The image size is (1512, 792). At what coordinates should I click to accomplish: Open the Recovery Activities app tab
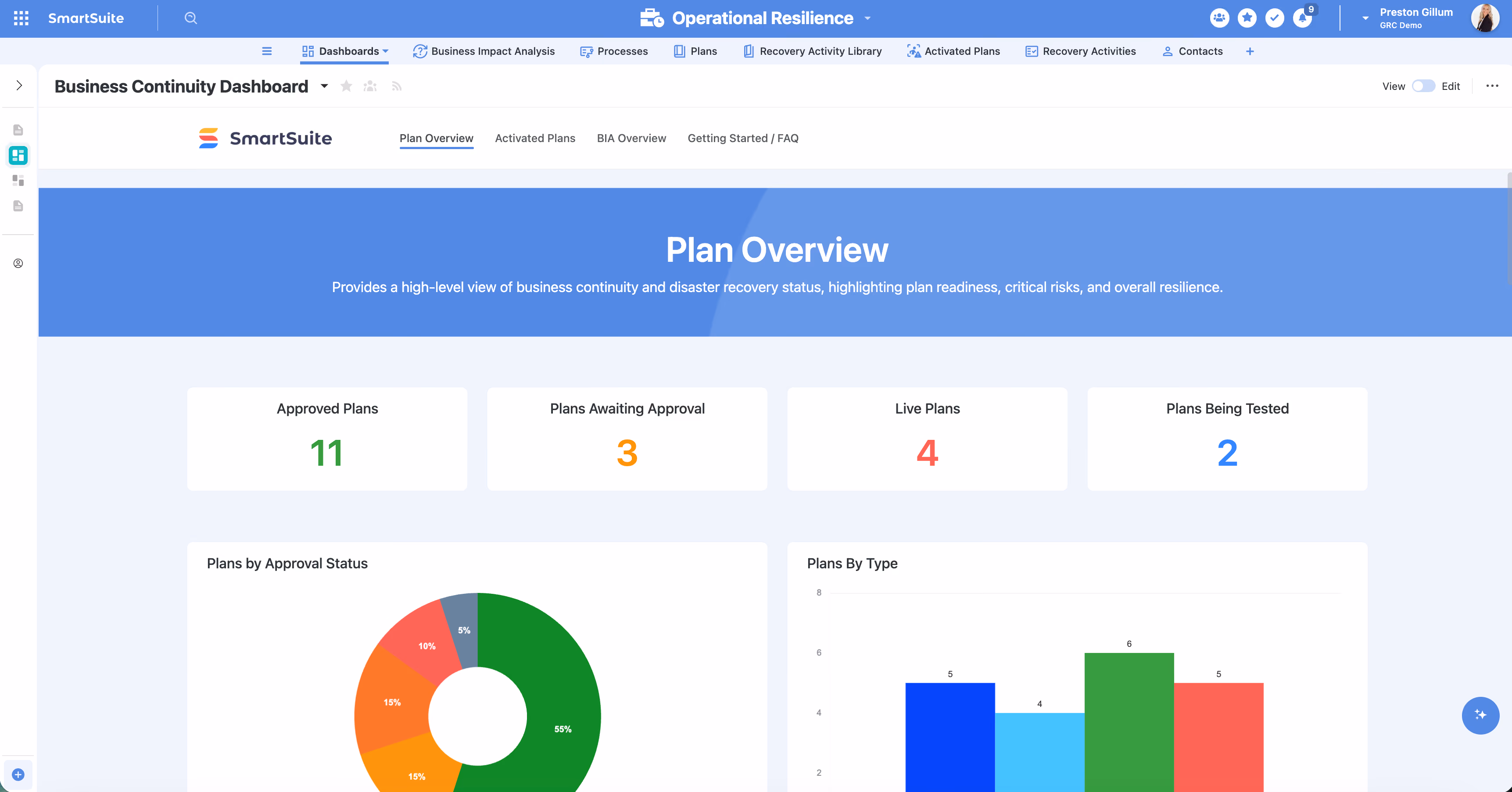coord(1081,52)
